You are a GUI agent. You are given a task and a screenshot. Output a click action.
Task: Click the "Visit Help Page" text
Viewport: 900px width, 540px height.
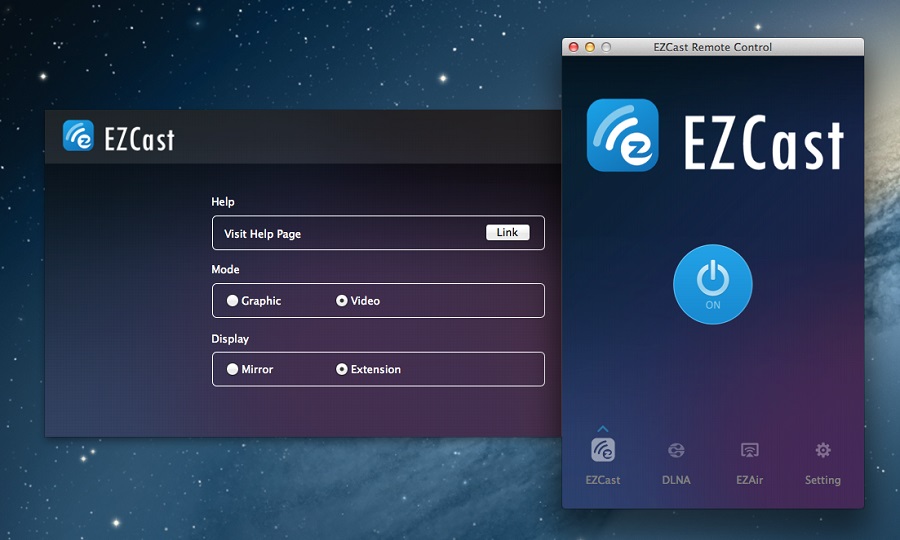pos(262,234)
